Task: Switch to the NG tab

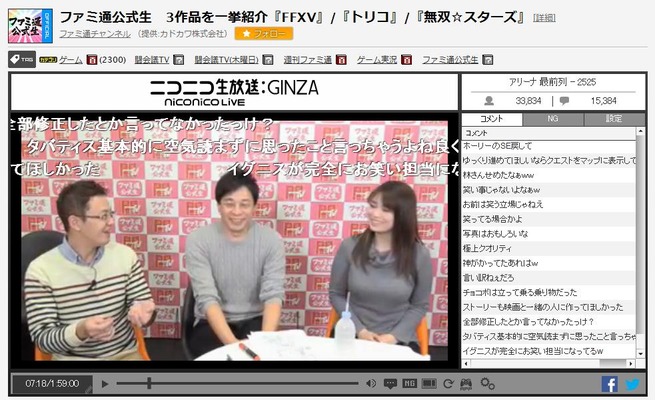Action: (552, 119)
